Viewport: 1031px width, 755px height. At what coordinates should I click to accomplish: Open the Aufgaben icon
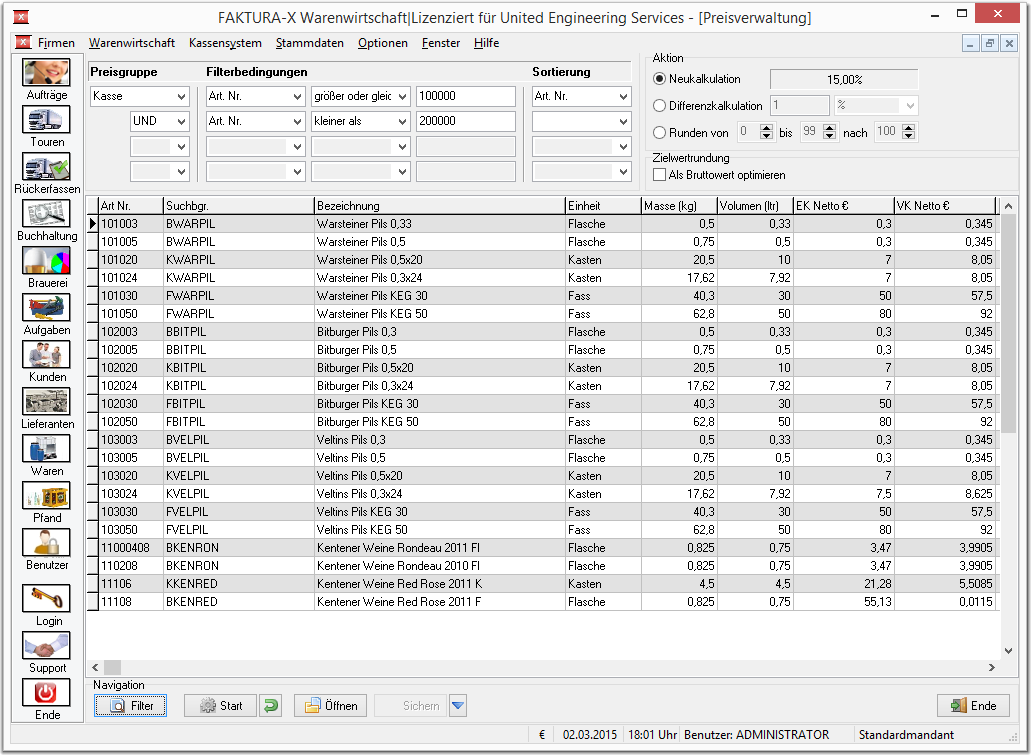(46, 307)
